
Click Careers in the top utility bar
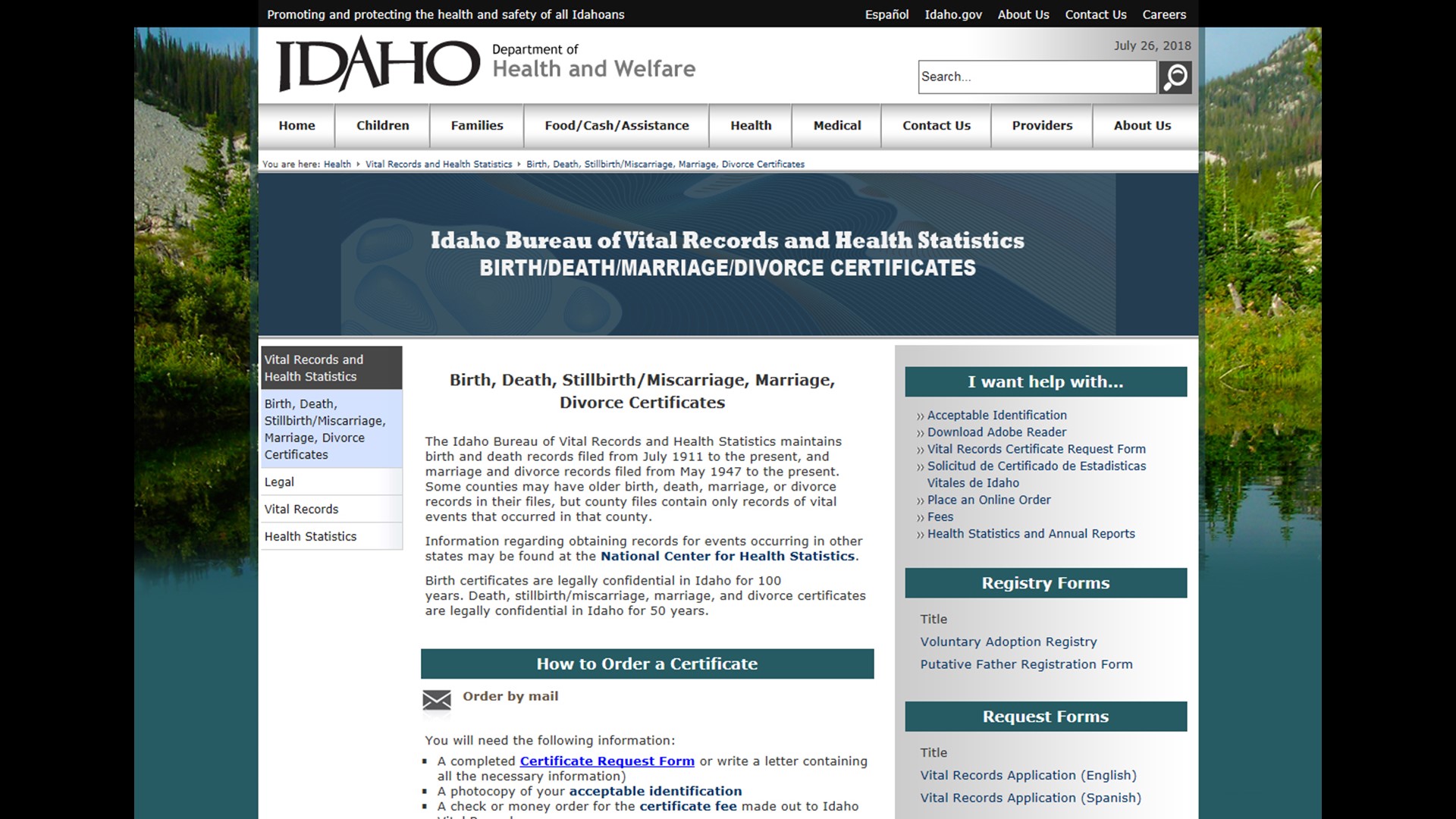tap(1163, 14)
